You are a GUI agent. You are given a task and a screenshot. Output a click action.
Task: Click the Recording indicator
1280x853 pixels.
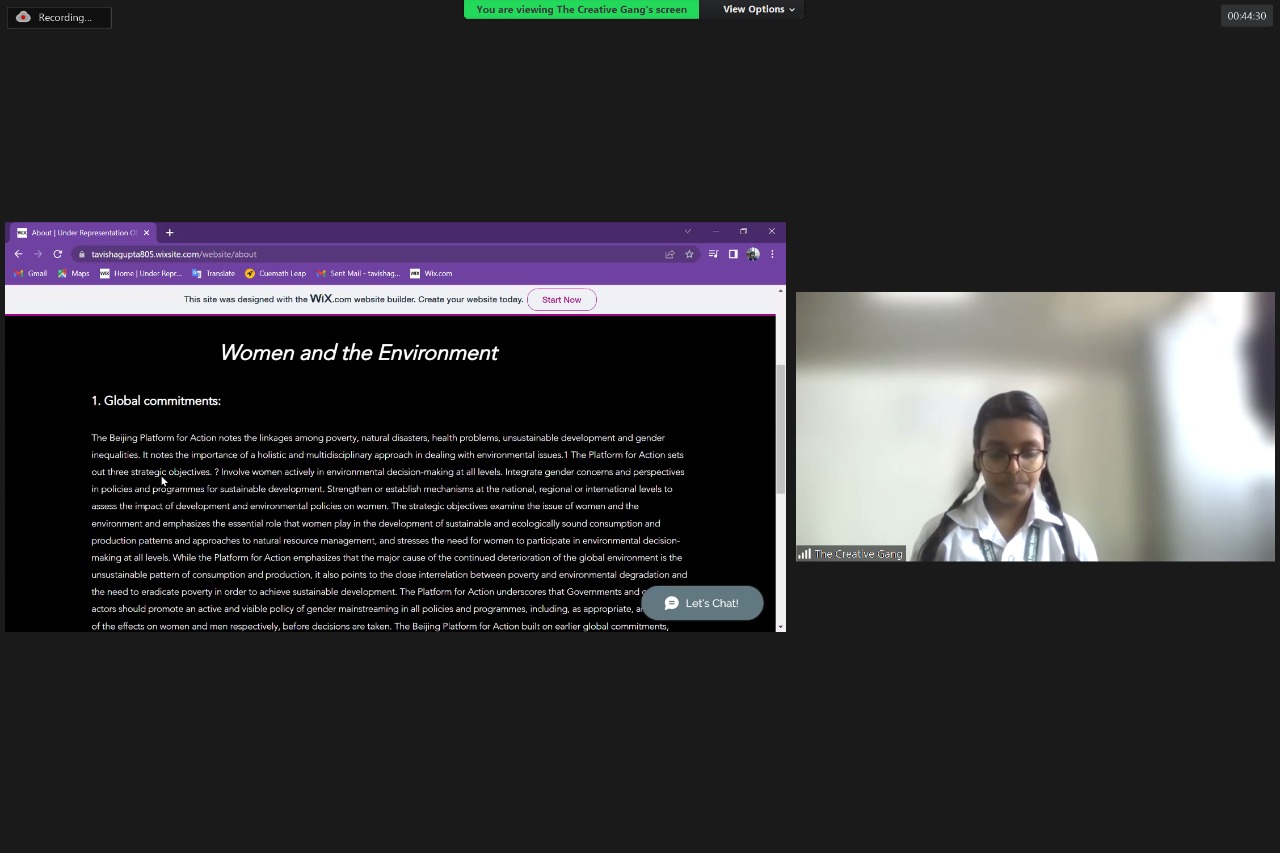58,17
